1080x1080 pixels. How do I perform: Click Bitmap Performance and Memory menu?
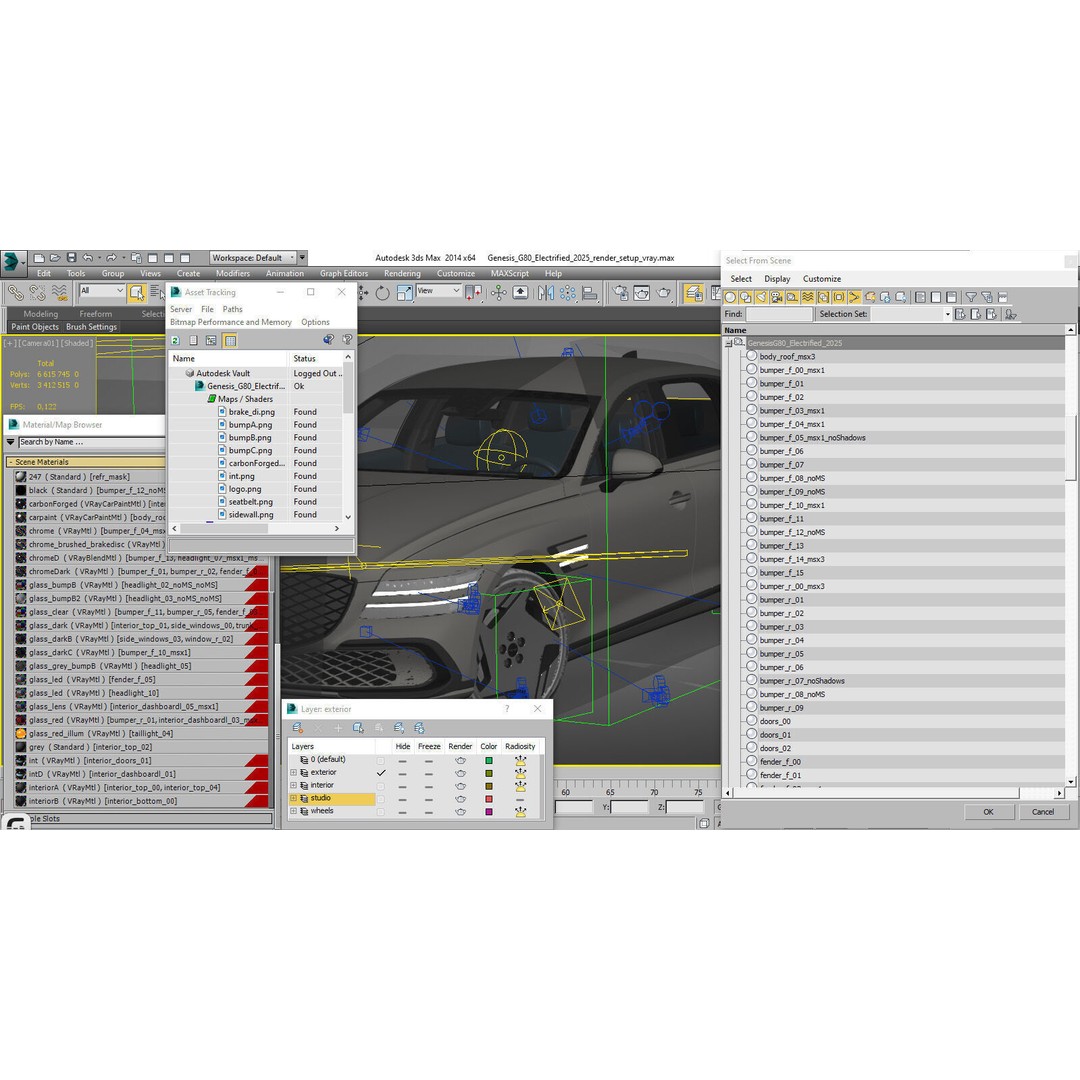pyautogui.click(x=230, y=322)
